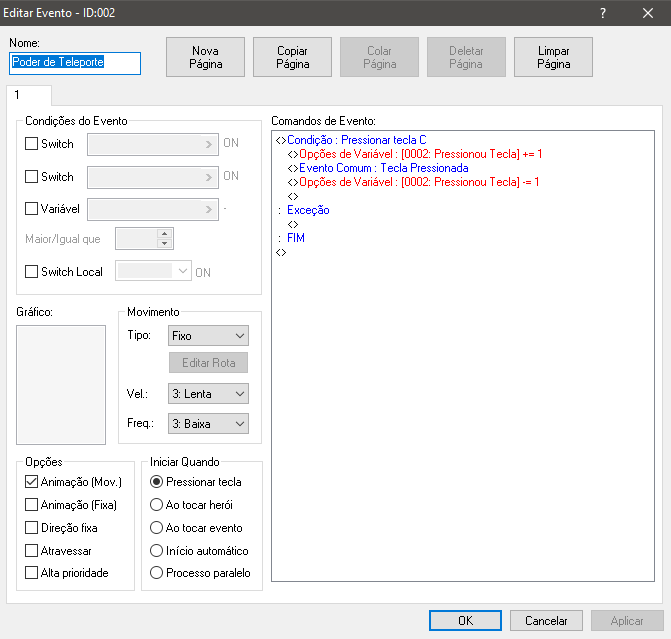Select Pressionar tecla radio button
This screenshot has height=639, width=671.
(157, 482)
